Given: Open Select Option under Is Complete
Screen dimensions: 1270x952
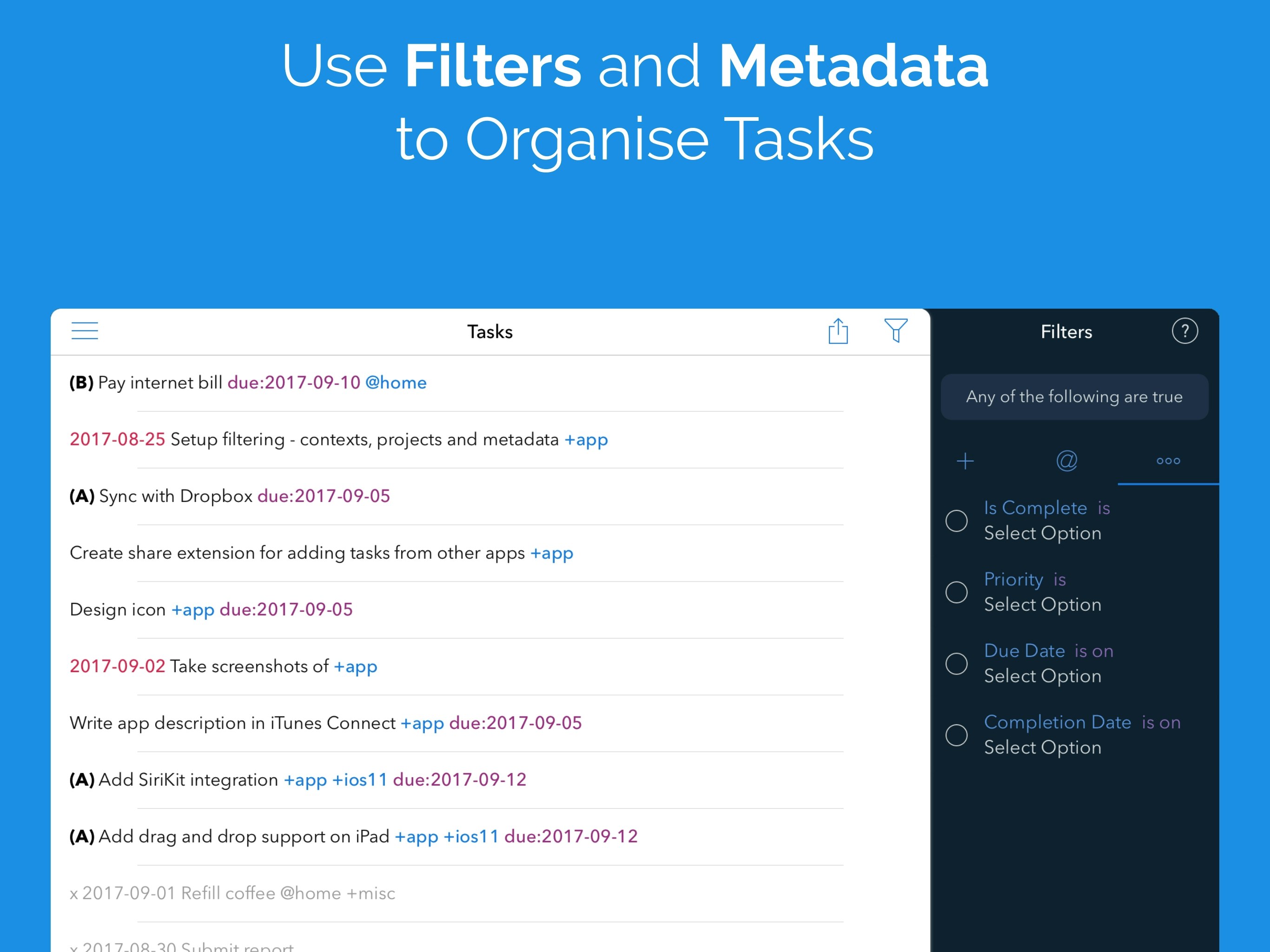Looking at the screenshot, I should tap(1043, 534).
